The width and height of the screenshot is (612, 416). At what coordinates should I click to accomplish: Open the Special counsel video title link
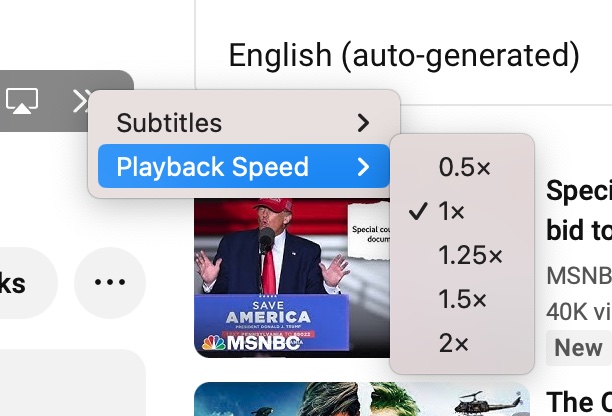pos(579,210)
